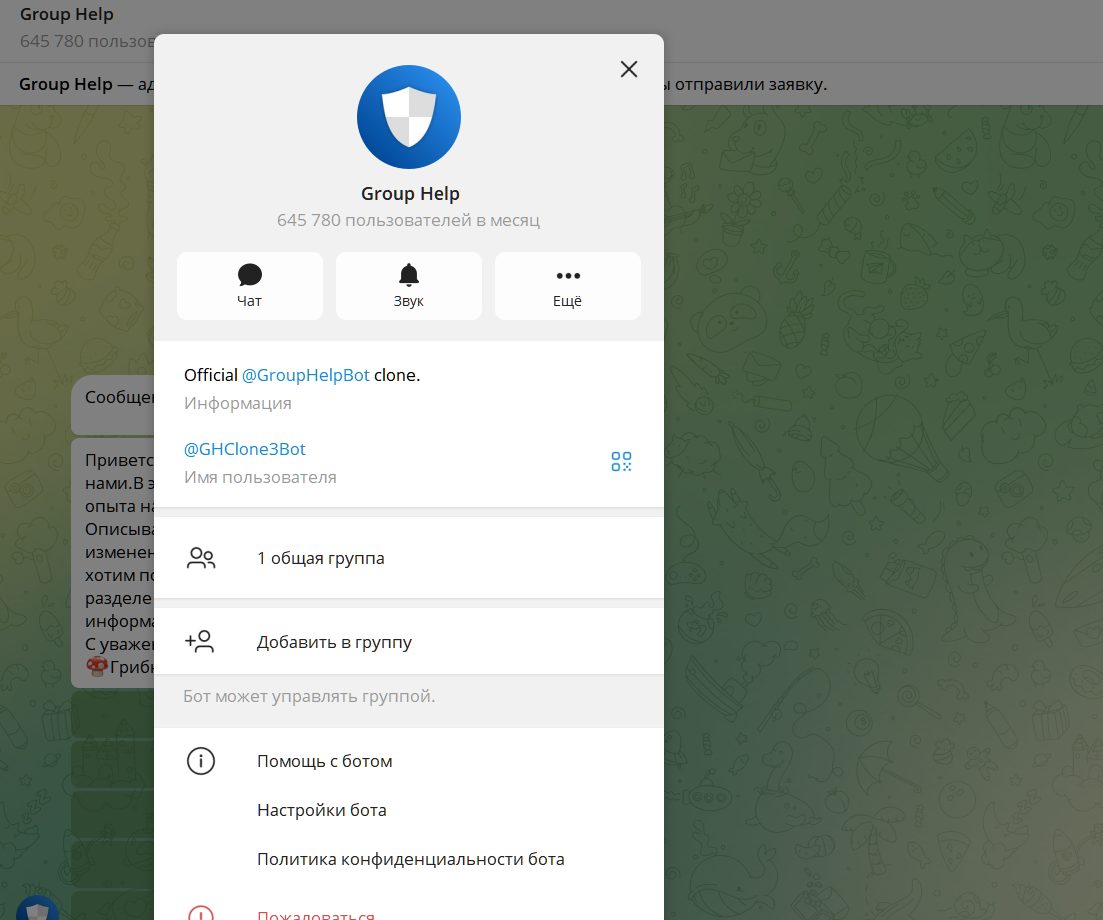Open Политика конфиденциальности бота
The width and height of the screenshot is (1103, 920).
click(409, 860)
